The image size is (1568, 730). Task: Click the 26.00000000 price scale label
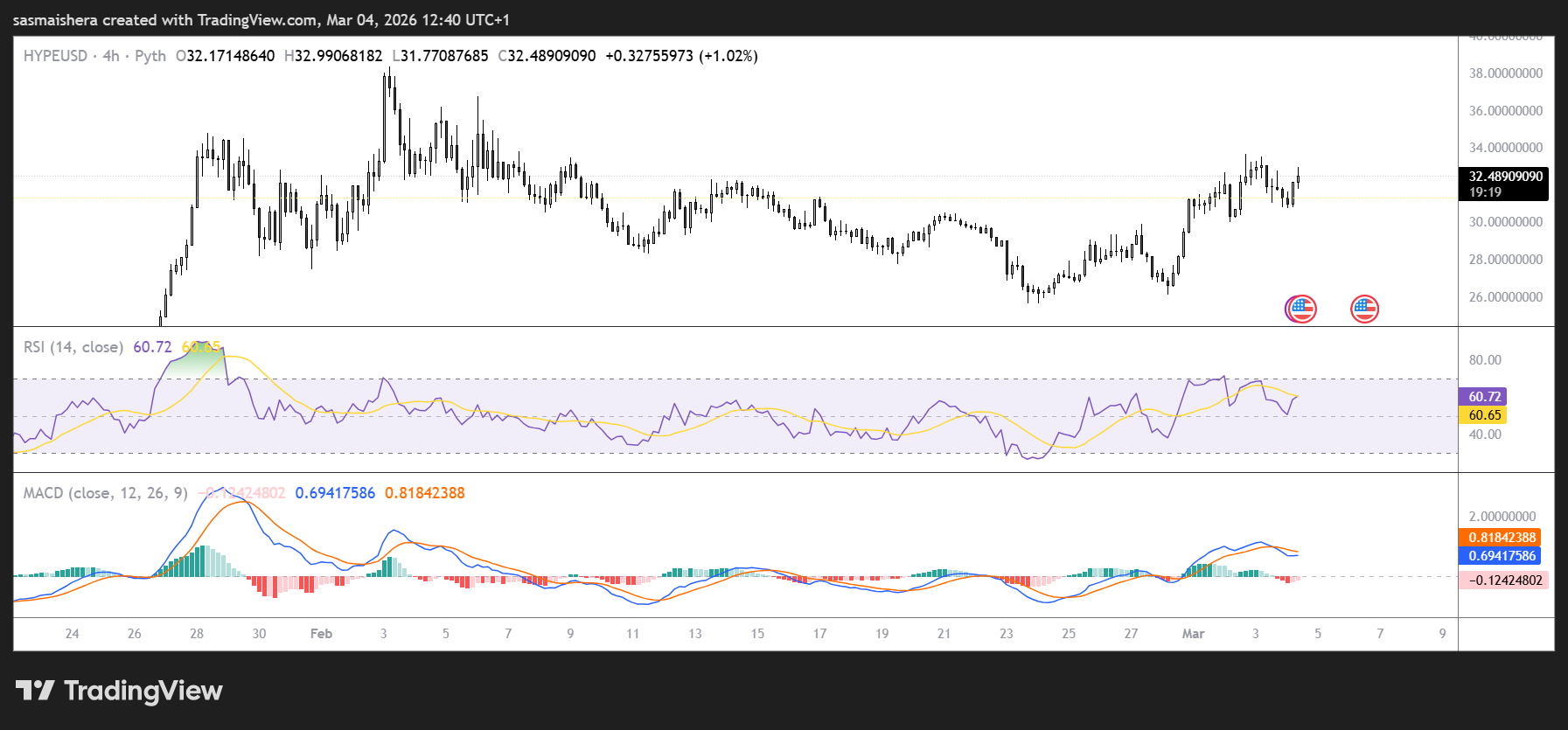point(1506,297)
